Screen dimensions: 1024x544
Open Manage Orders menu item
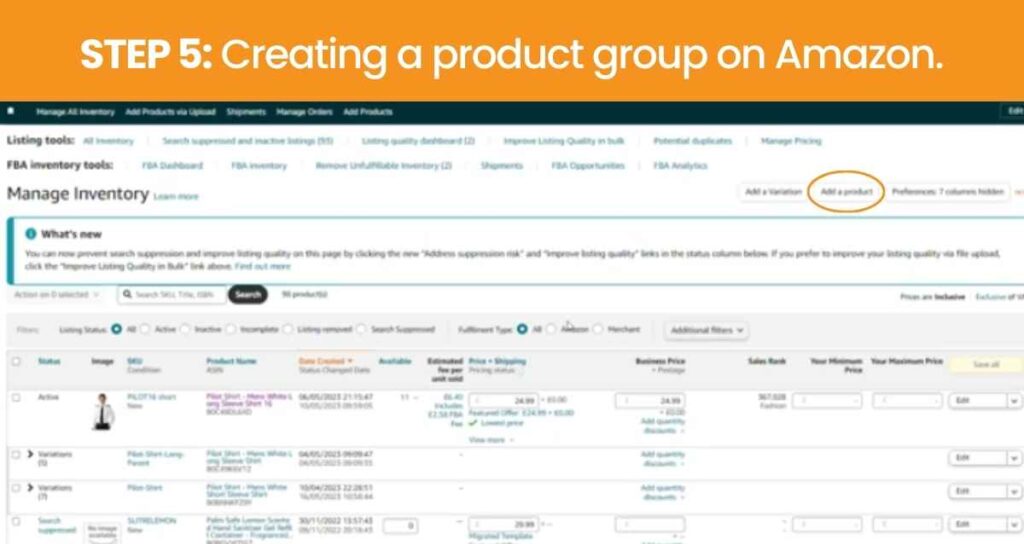pyautogui.click(x=304, y=112)
